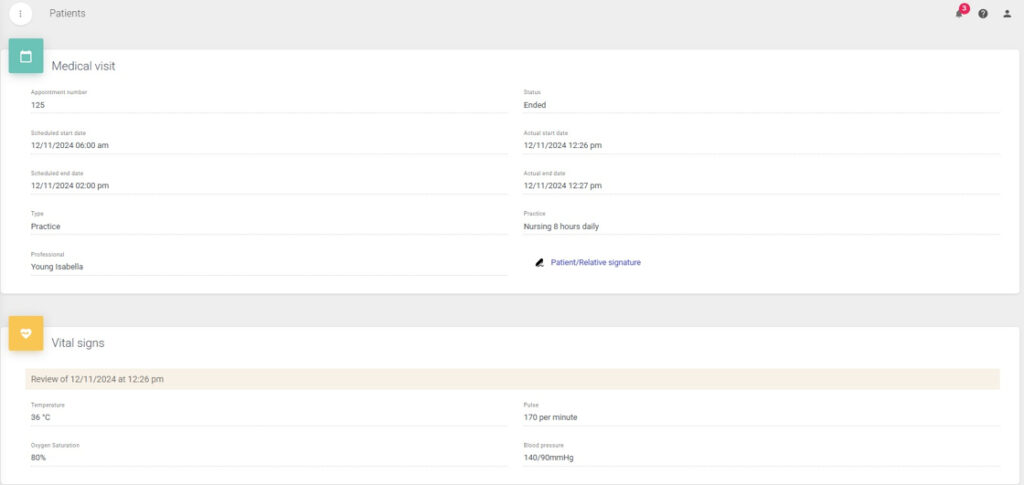Click the Practice field Nursing 8 hours daily
This screenshot has width=1024, height=485.
click(561, 226)
